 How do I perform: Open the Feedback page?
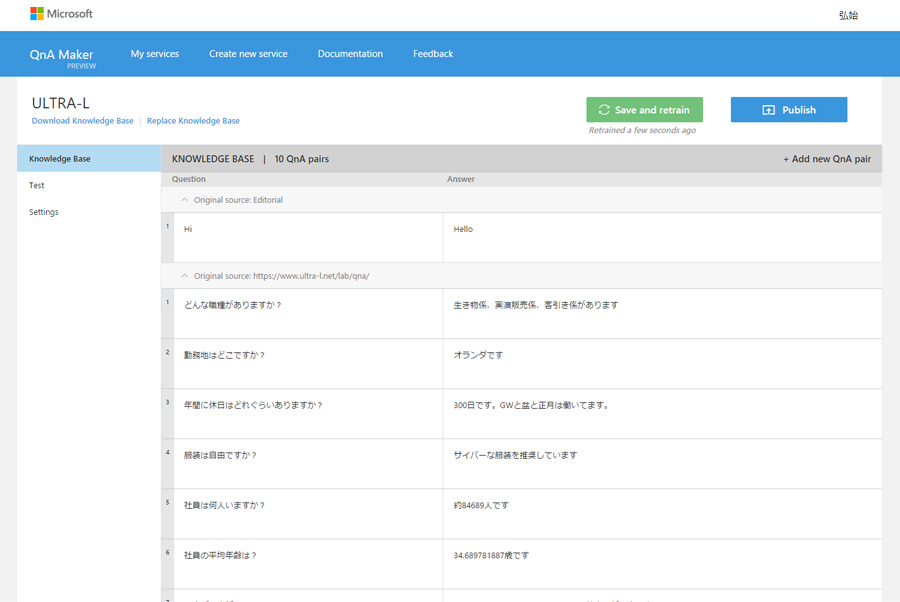tap(433, 53)
